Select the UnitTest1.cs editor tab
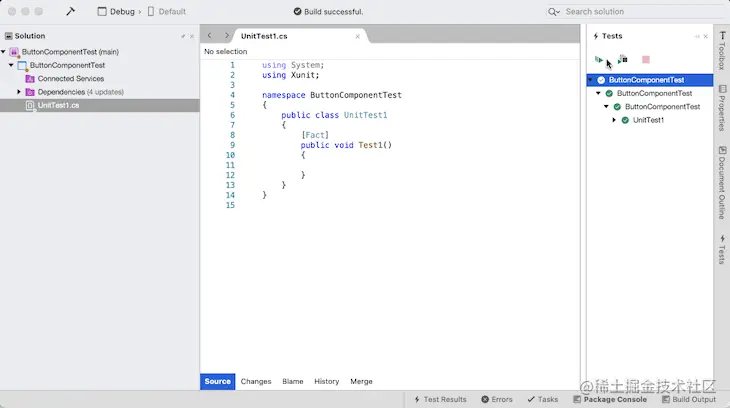 (x=264, y=36)
